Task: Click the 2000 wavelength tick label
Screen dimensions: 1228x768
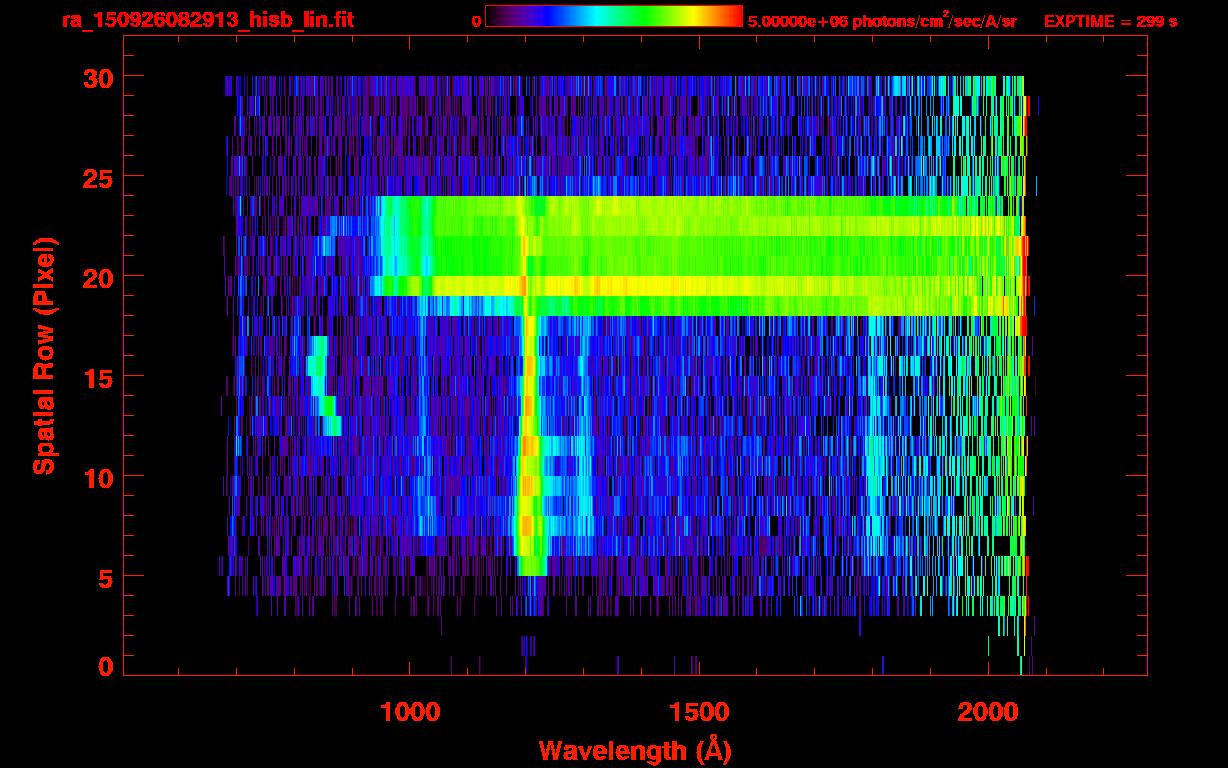Action: tap(987, 712)
